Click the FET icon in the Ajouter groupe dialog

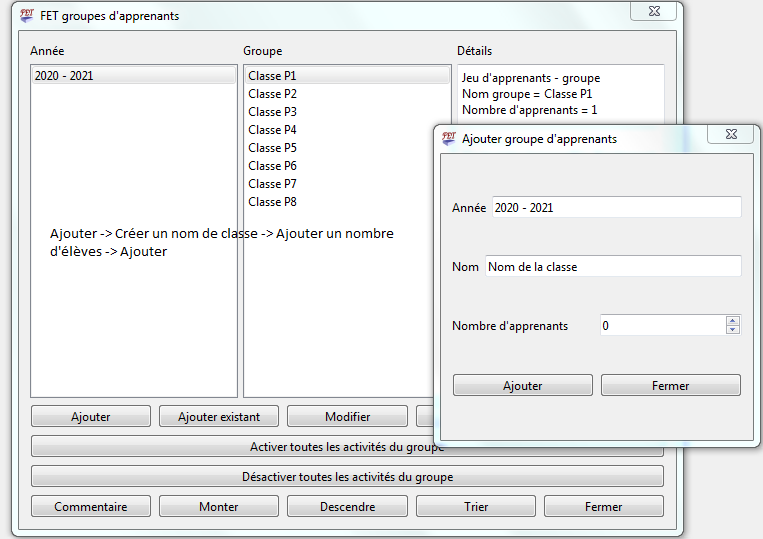tap(449, 139)
